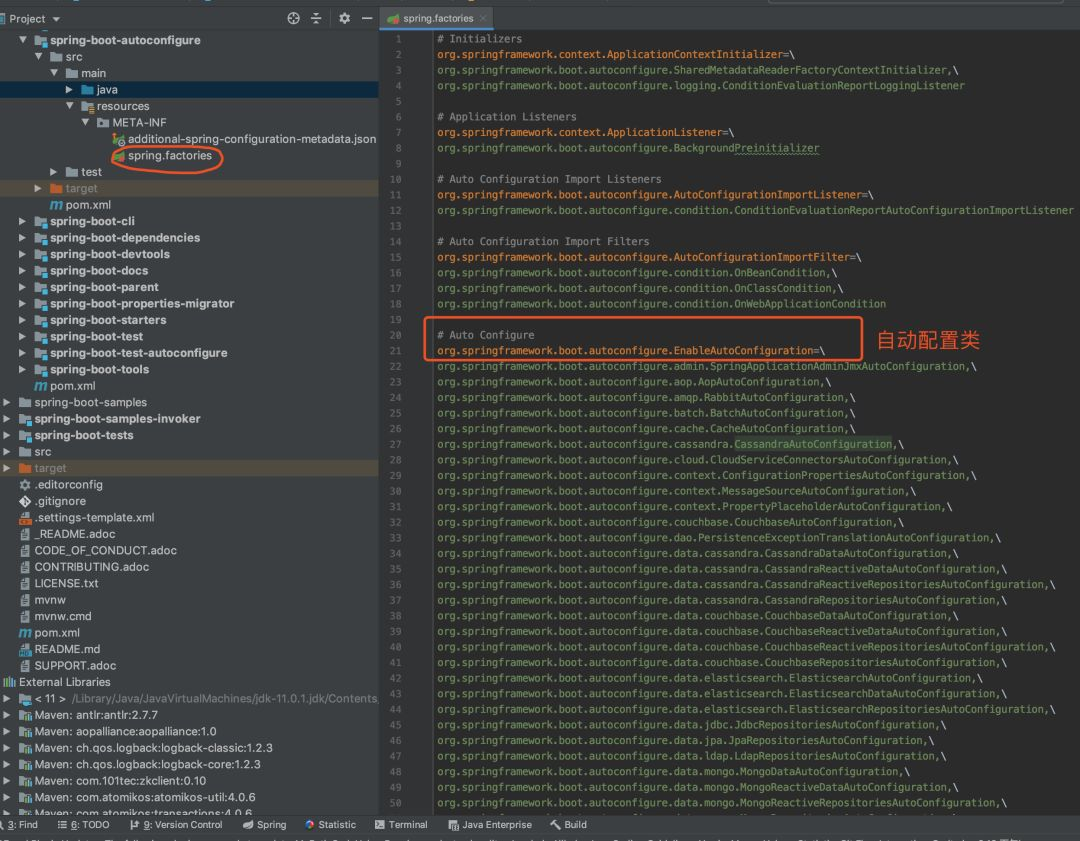This screenshot has height=841, width=1080.
Task: Open the Find tool window
Action: tap(21, 825)
